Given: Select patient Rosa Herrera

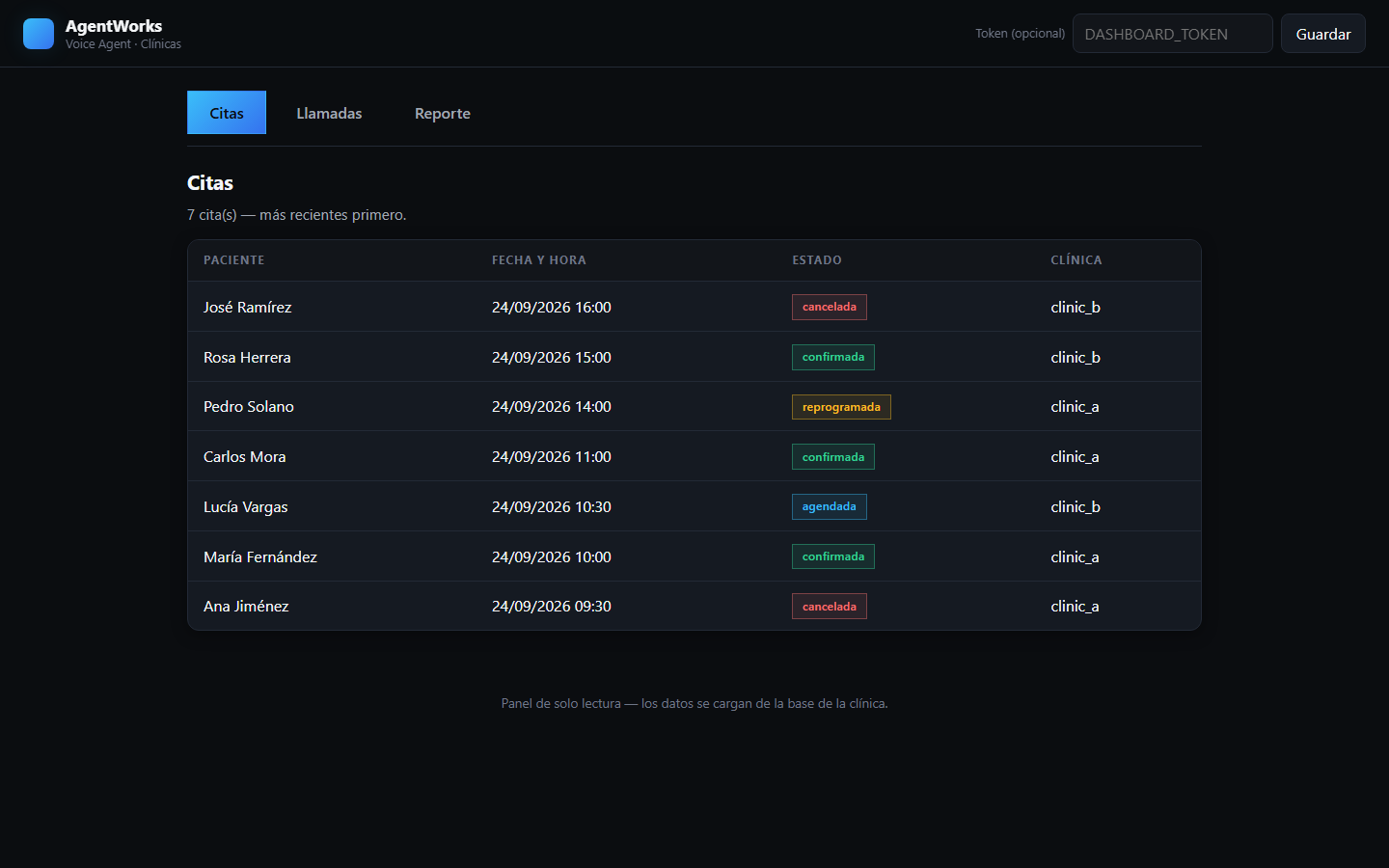Looking at the screenshot, I should click(247, 357).
